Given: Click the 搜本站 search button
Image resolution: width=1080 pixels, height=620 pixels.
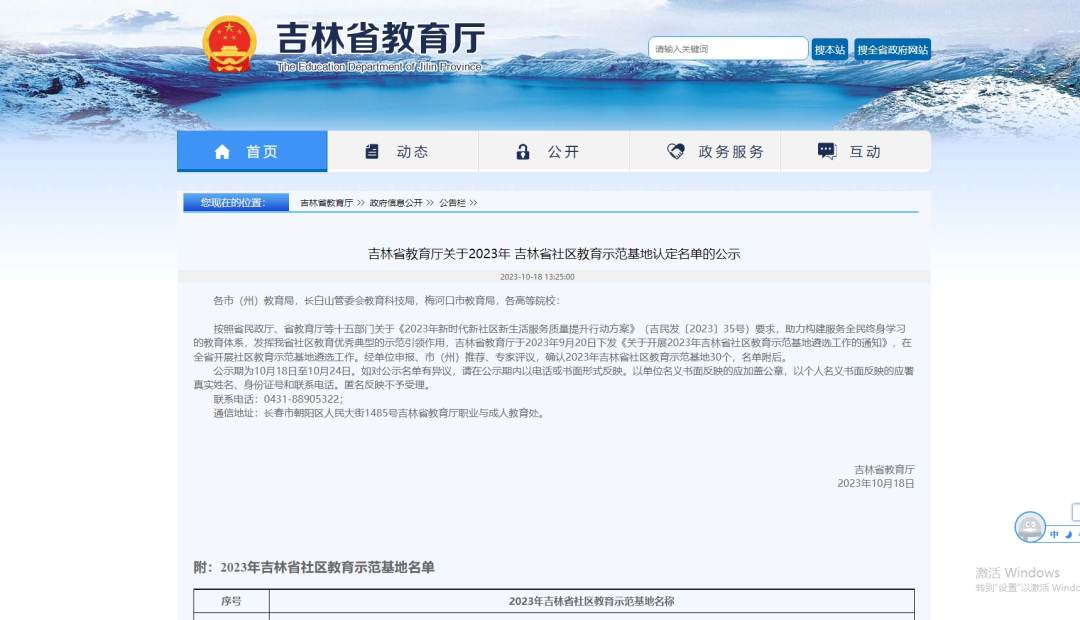Looking at the screenshot, I should 830,48.
